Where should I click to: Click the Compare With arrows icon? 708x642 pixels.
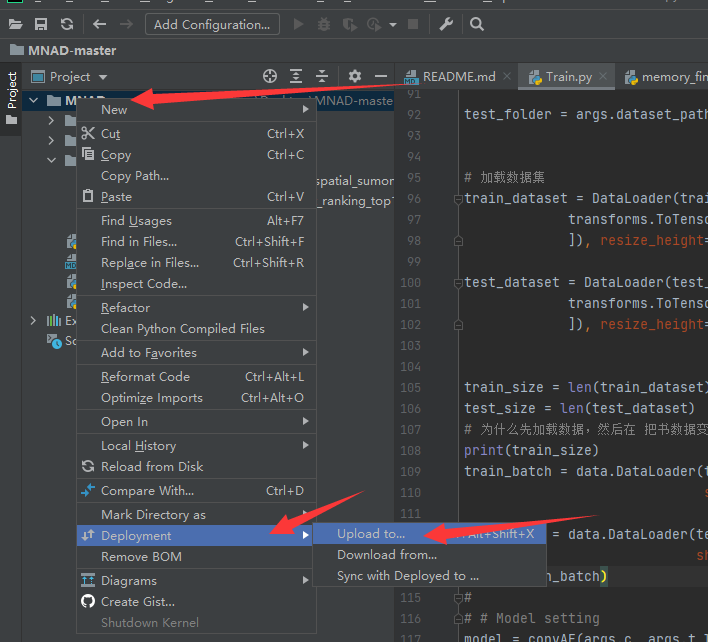coord(88,490)
